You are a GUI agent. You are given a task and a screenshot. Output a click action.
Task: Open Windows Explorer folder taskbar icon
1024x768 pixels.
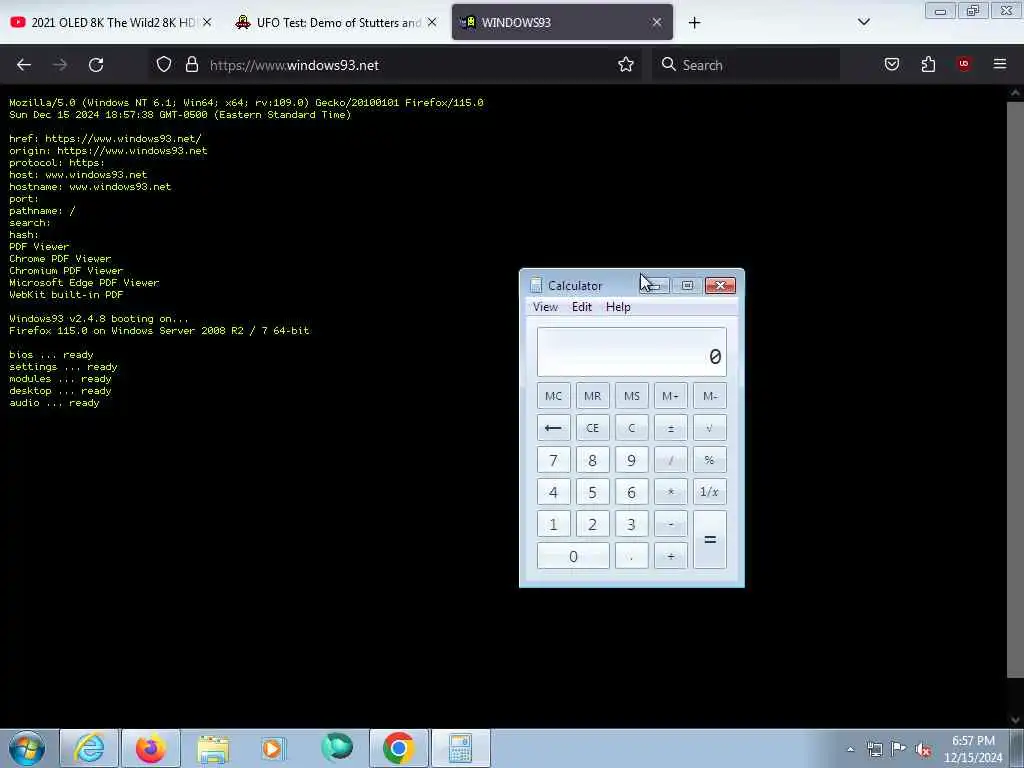[x=213, y=748]
